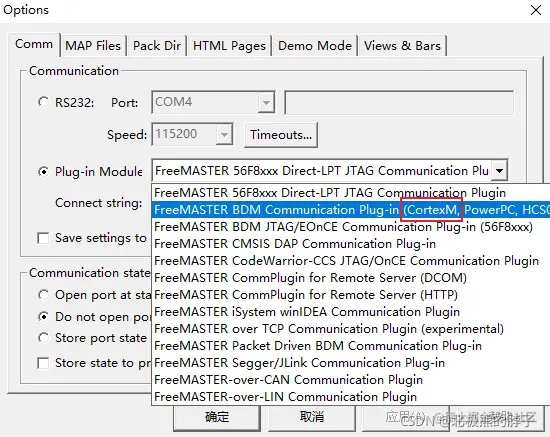Choose FreeMASTER CMSIS DAP Communication Plug-in
Image resolution: width=550 pixels, height=437 pixels.
[x=351, y=244]
